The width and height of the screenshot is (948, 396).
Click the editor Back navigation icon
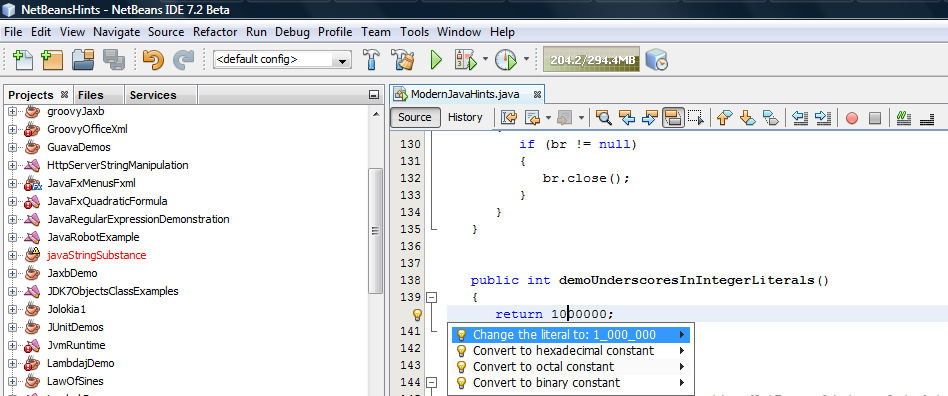point(533,118)
